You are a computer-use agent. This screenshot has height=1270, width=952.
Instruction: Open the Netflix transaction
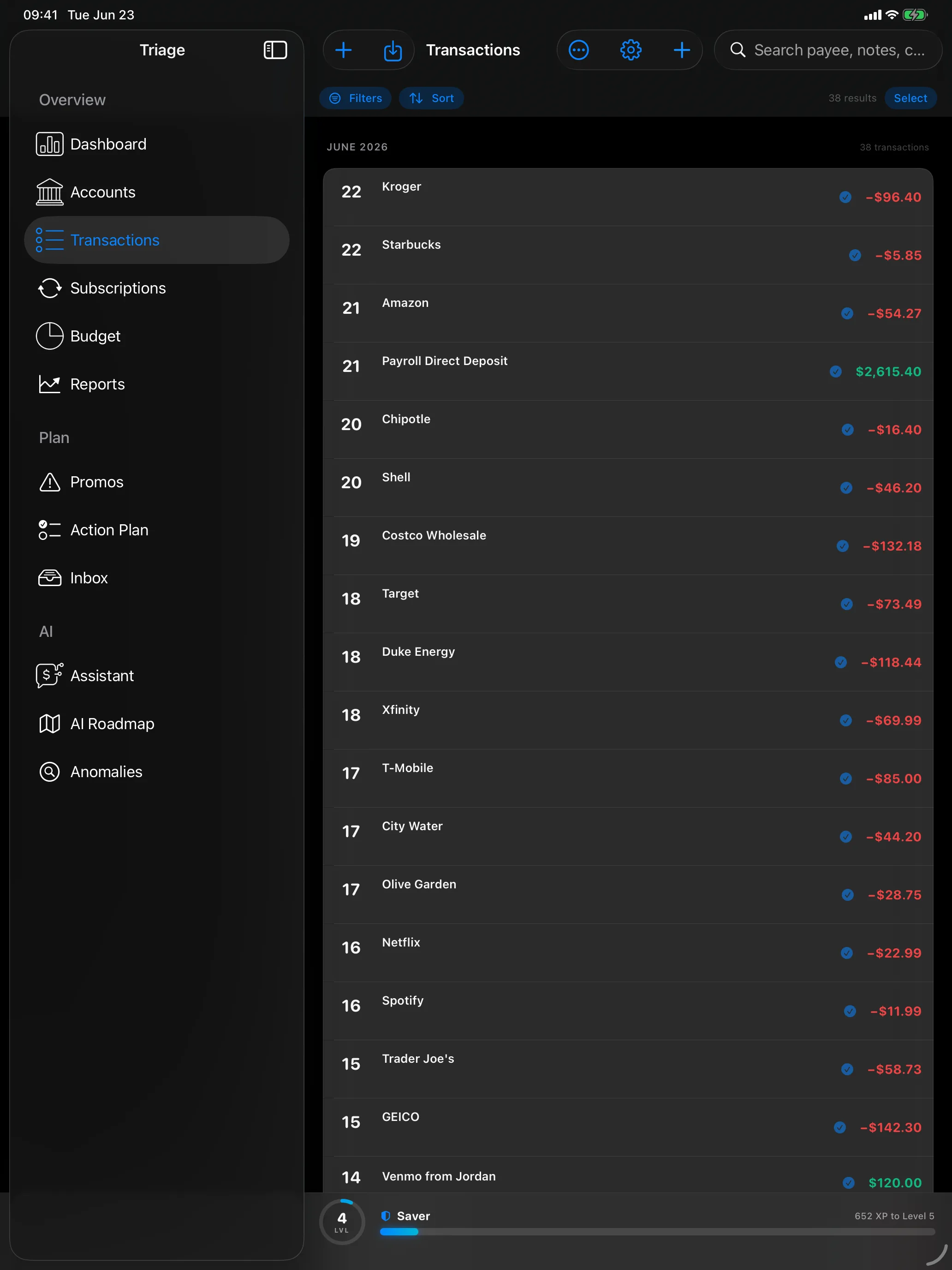point(628,953)
